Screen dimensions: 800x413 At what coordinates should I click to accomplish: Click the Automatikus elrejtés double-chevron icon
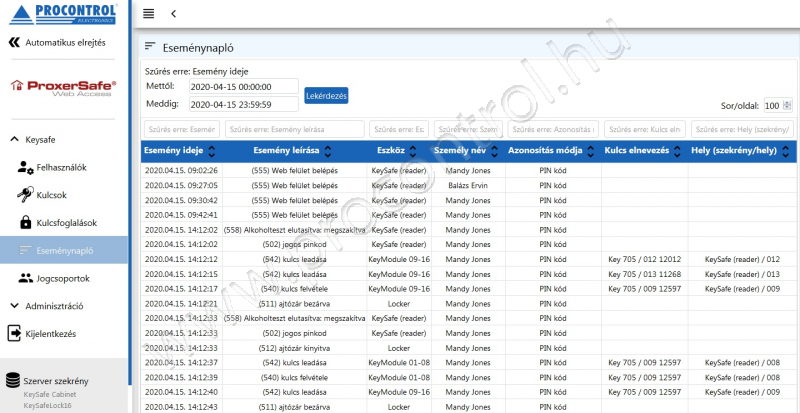coord(14,42)
